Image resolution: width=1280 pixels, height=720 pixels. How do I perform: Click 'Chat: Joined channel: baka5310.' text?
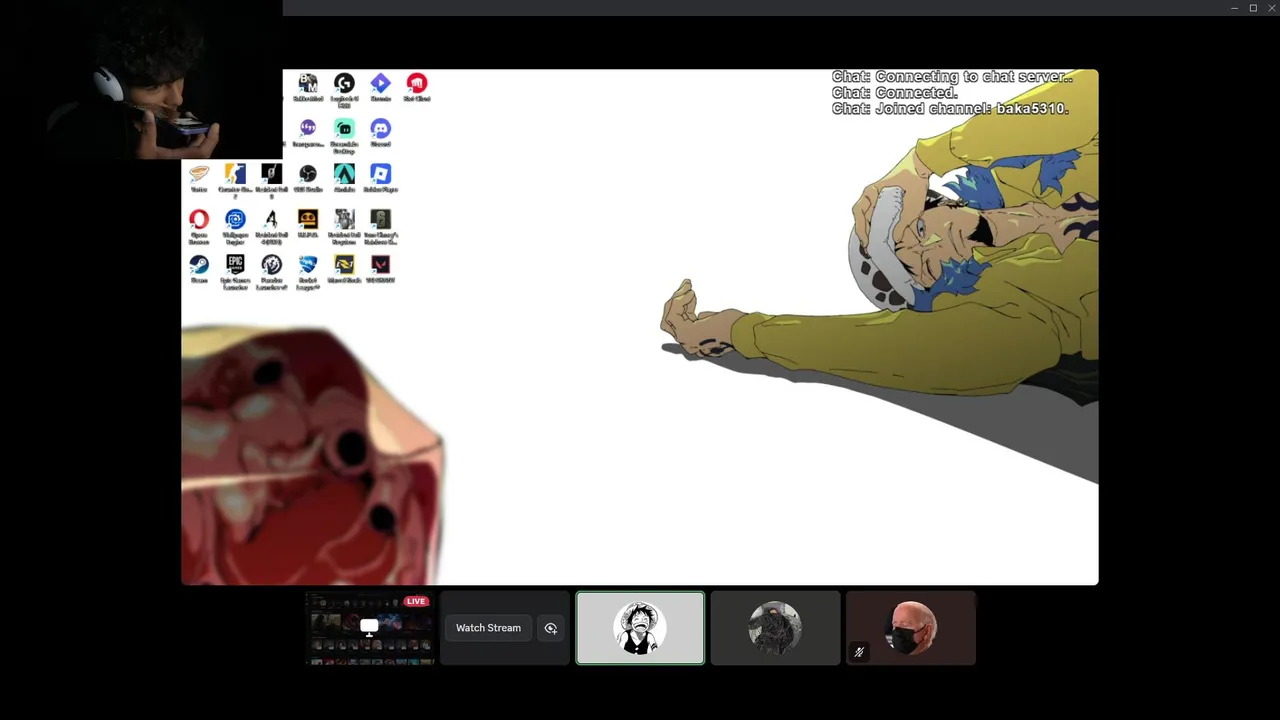pyautogui.click(x=950, y=108)
